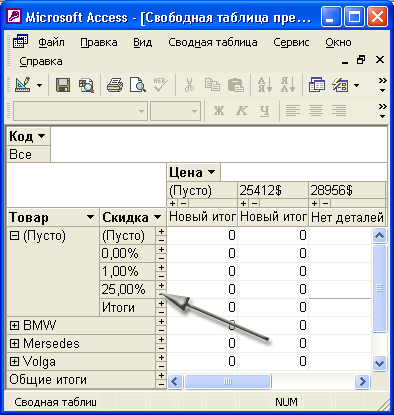Select the 28956$ column header
This screenshot has height=415, width=394.
coord(347,191)
